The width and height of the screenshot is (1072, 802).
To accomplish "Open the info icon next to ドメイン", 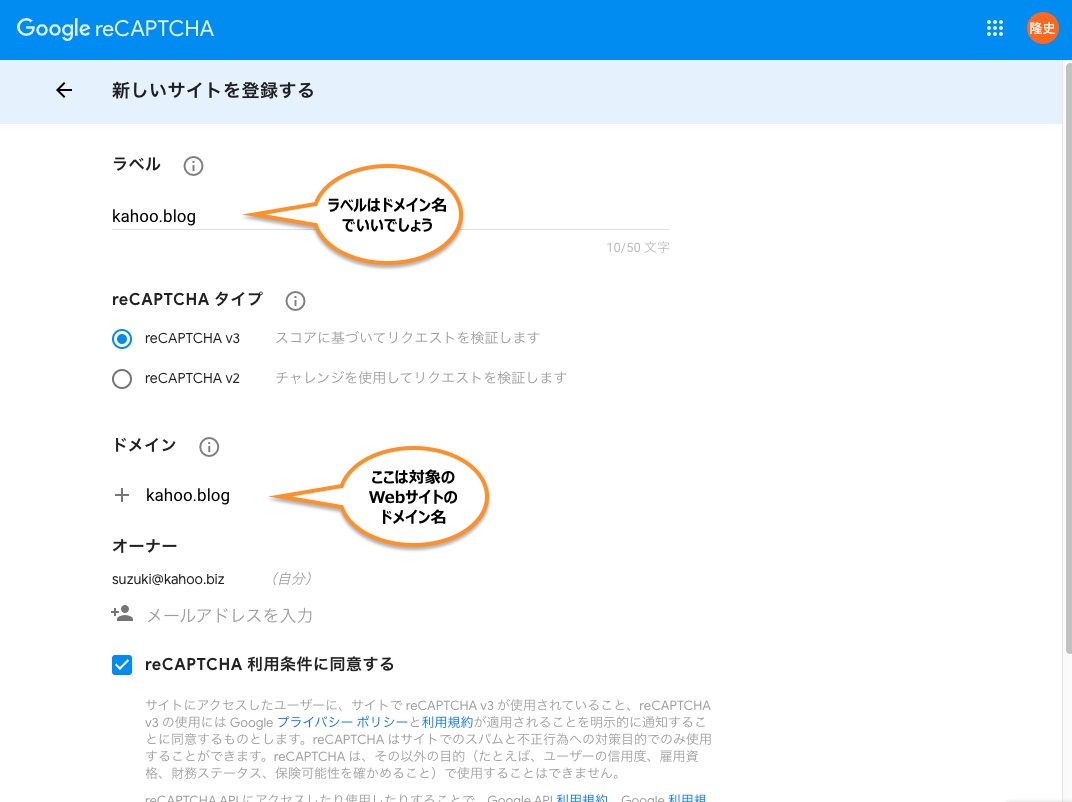I will [209, 447].
